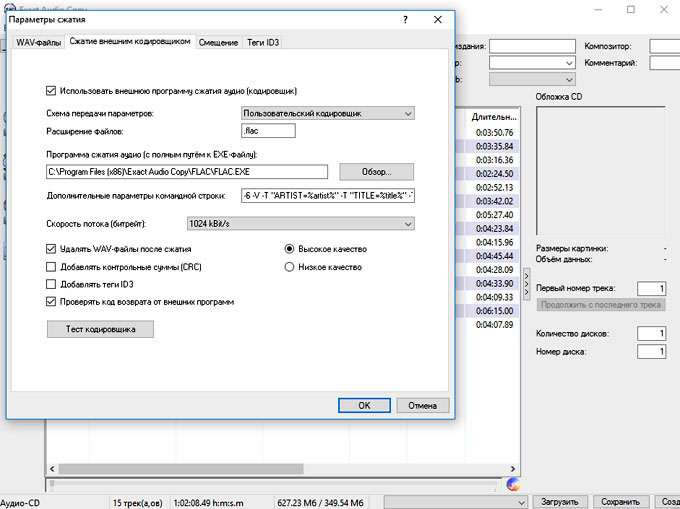The image size is (680, 509).
Task: Close the Параметры сжатия dialog
Action: pos(437,19)
